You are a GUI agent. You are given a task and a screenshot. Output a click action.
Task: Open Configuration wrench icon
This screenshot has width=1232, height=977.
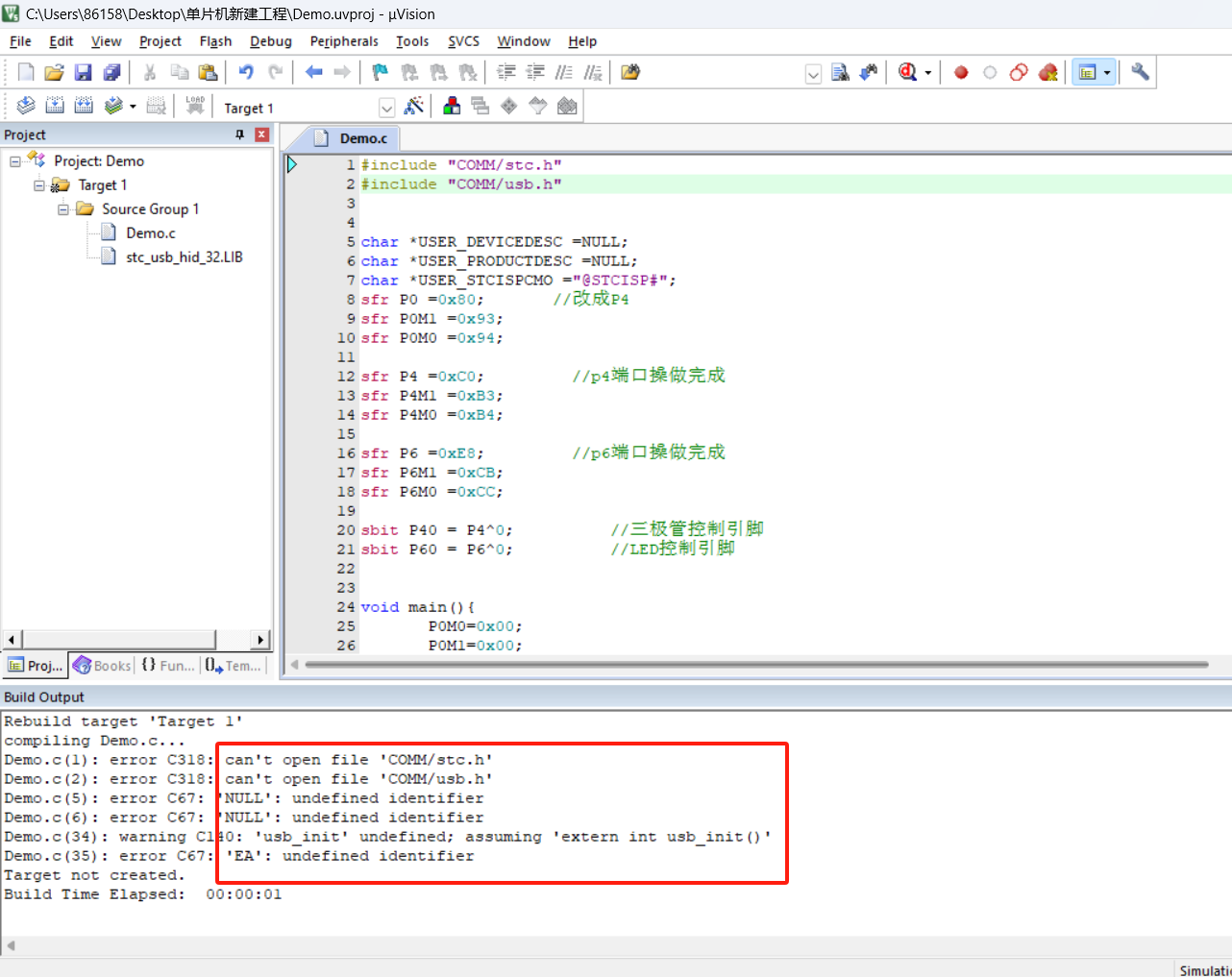(1140, 72)
